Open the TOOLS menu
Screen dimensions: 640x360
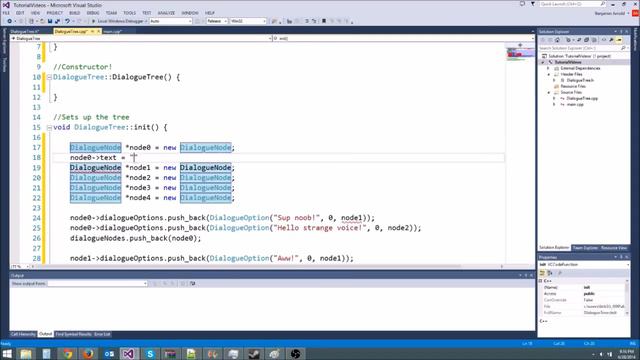point(129,13)
